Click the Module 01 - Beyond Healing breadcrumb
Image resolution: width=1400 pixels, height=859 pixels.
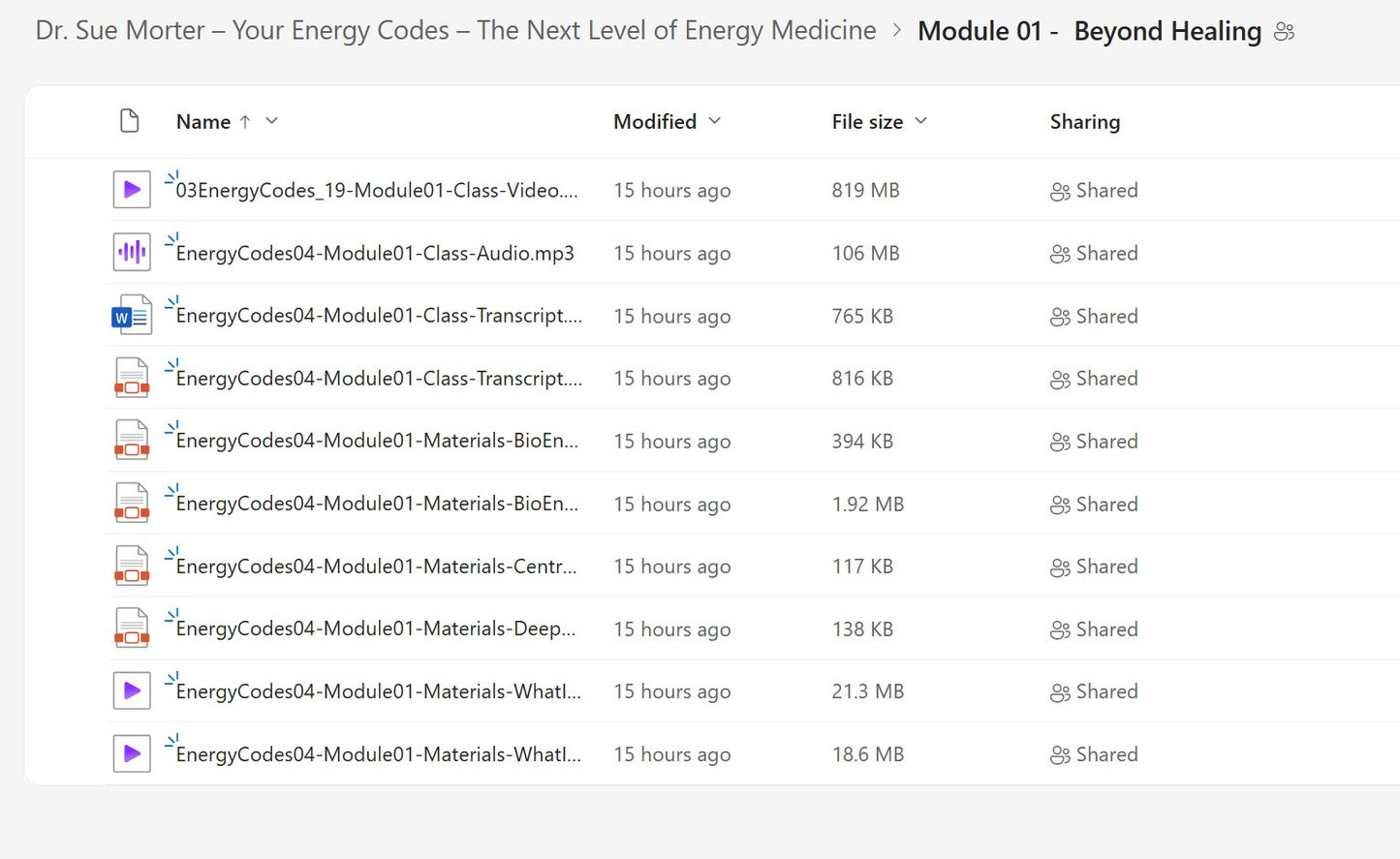(x=1089, y=32)
